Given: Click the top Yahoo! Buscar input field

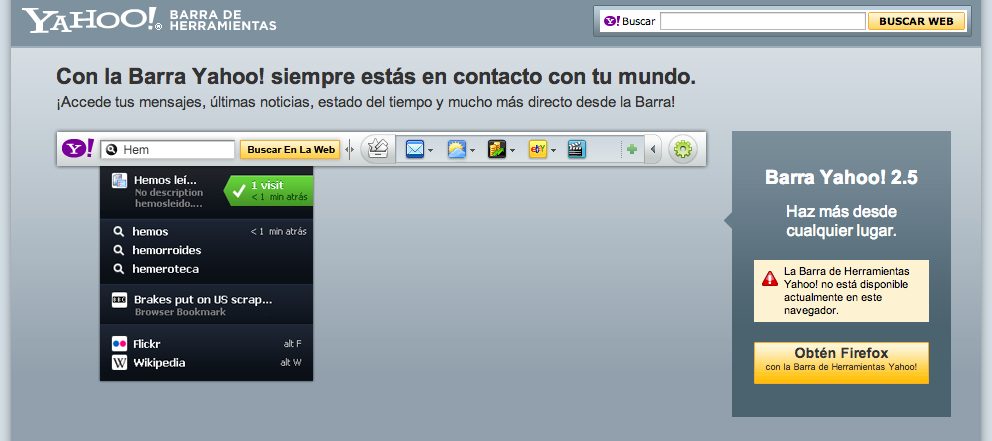Looking at the screenshot, I should click(x=761, y=21).
